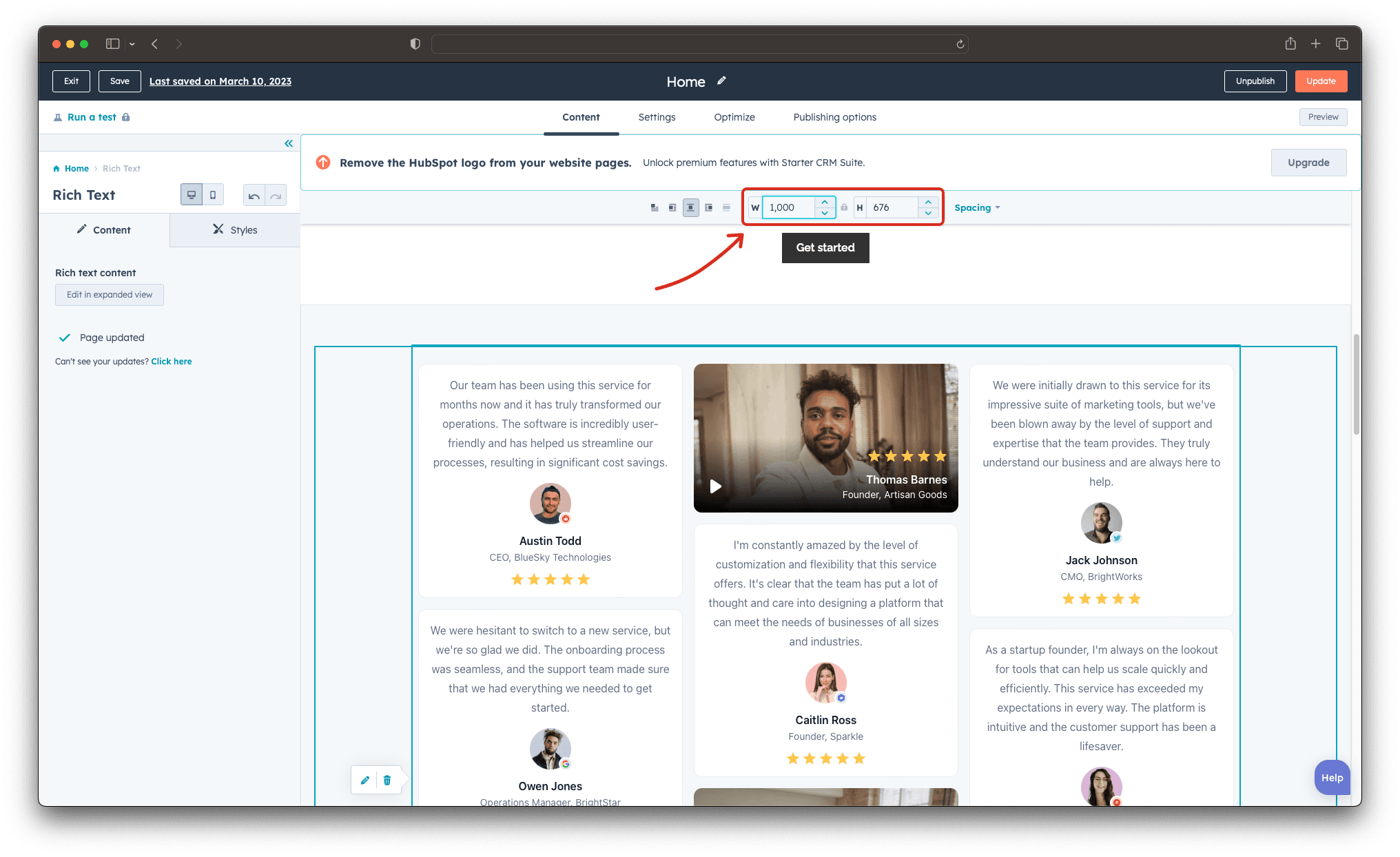Click Austin Todd's avatar photo
Image resolution: width=1400 pixels, height=857 pixels.
click(550, 504)
